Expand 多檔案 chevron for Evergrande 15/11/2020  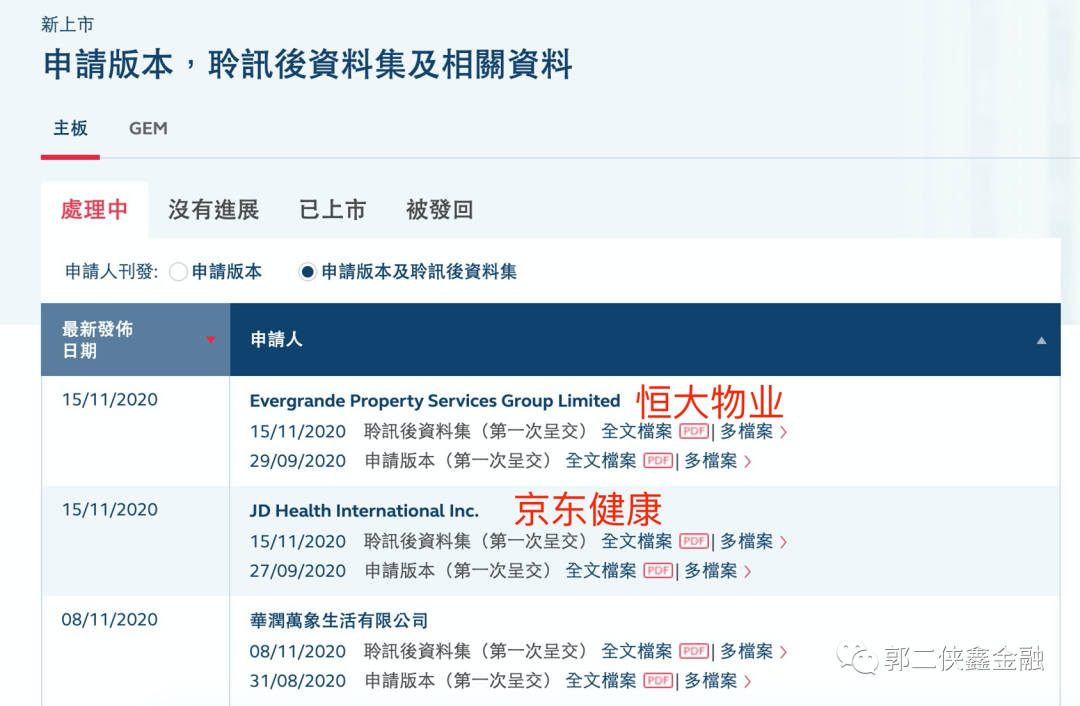point(784,433)
